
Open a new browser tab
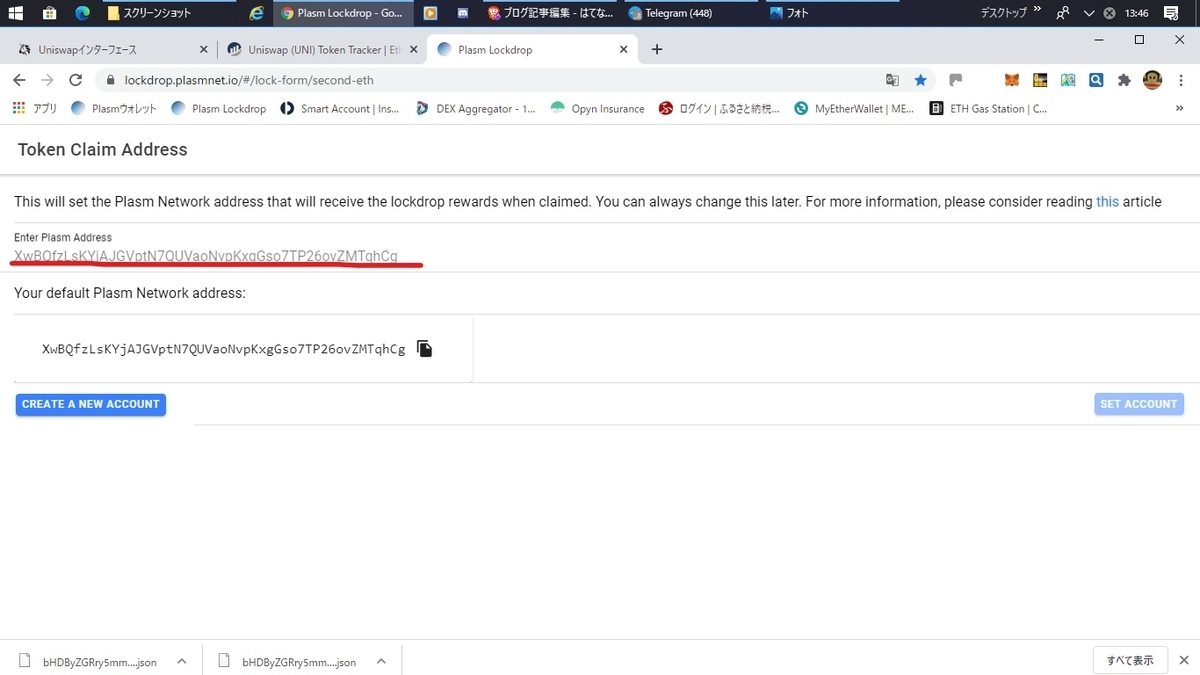(x=657, y=49)
